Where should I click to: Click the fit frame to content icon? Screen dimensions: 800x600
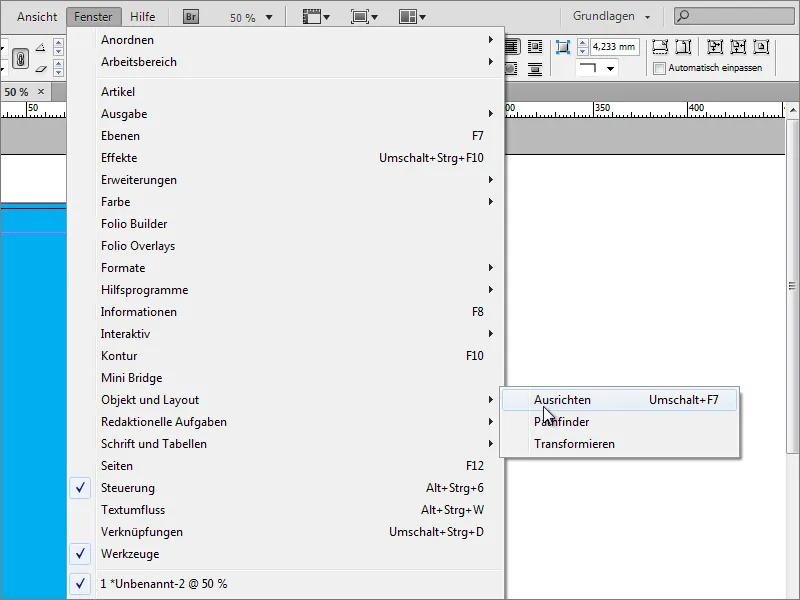point(738,47)
